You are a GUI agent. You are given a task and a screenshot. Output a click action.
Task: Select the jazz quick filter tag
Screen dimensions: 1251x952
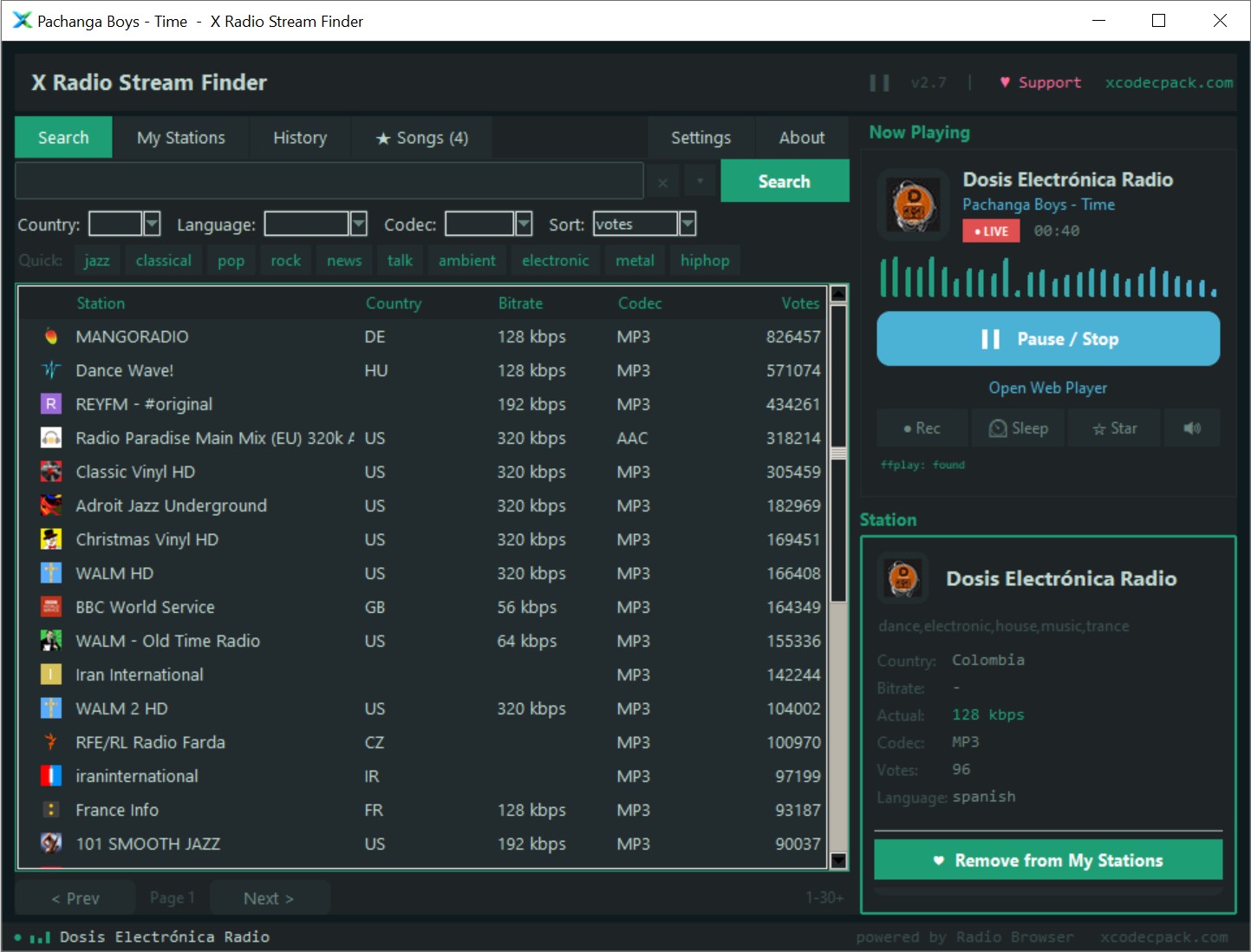(97, 260)
